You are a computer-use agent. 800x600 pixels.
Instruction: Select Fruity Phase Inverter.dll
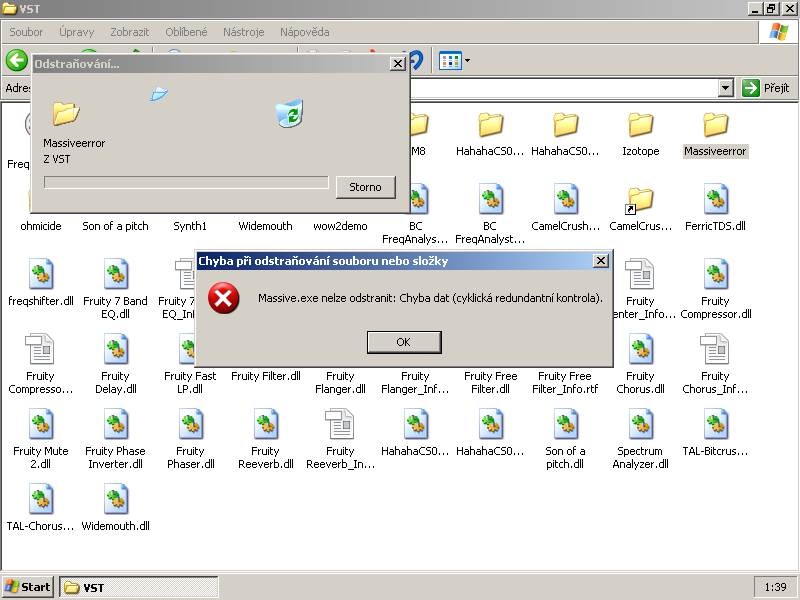[115, 439]
